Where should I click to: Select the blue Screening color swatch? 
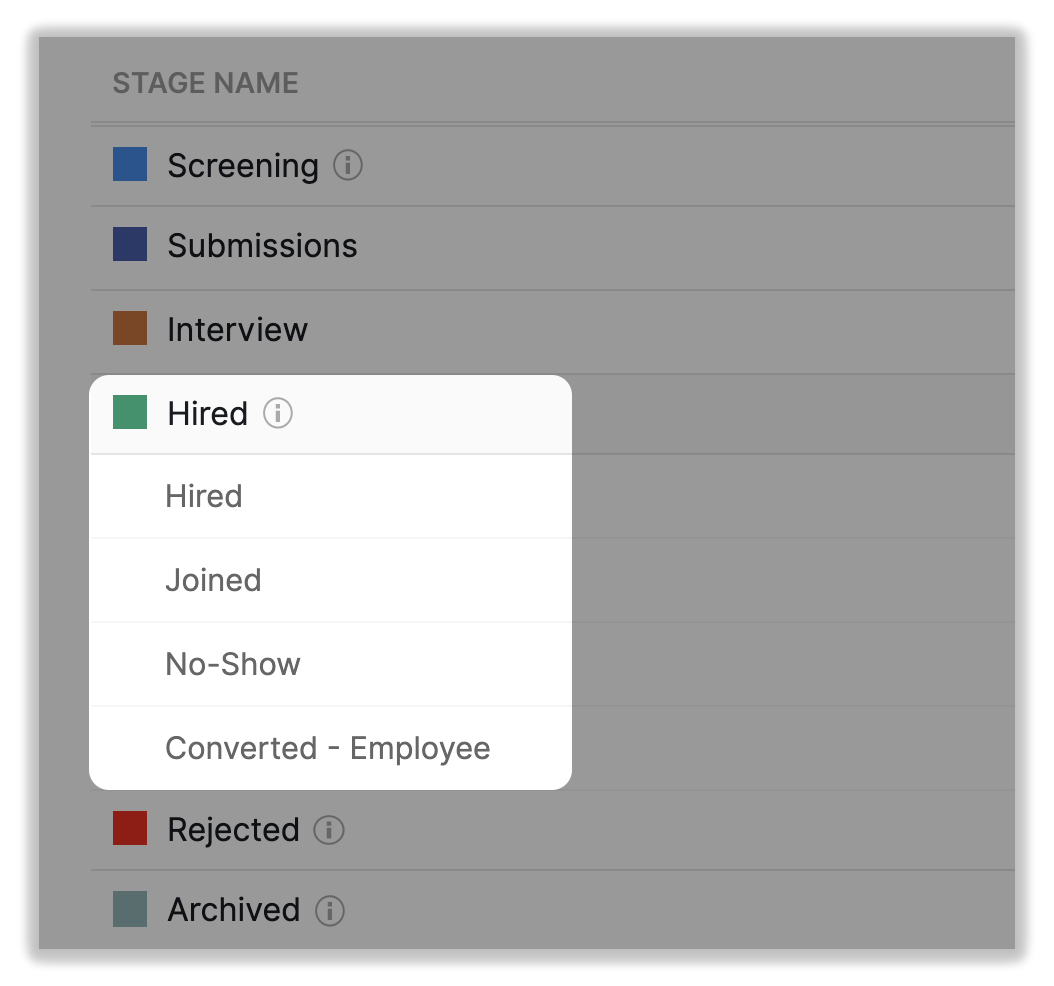tap(130, 165)
